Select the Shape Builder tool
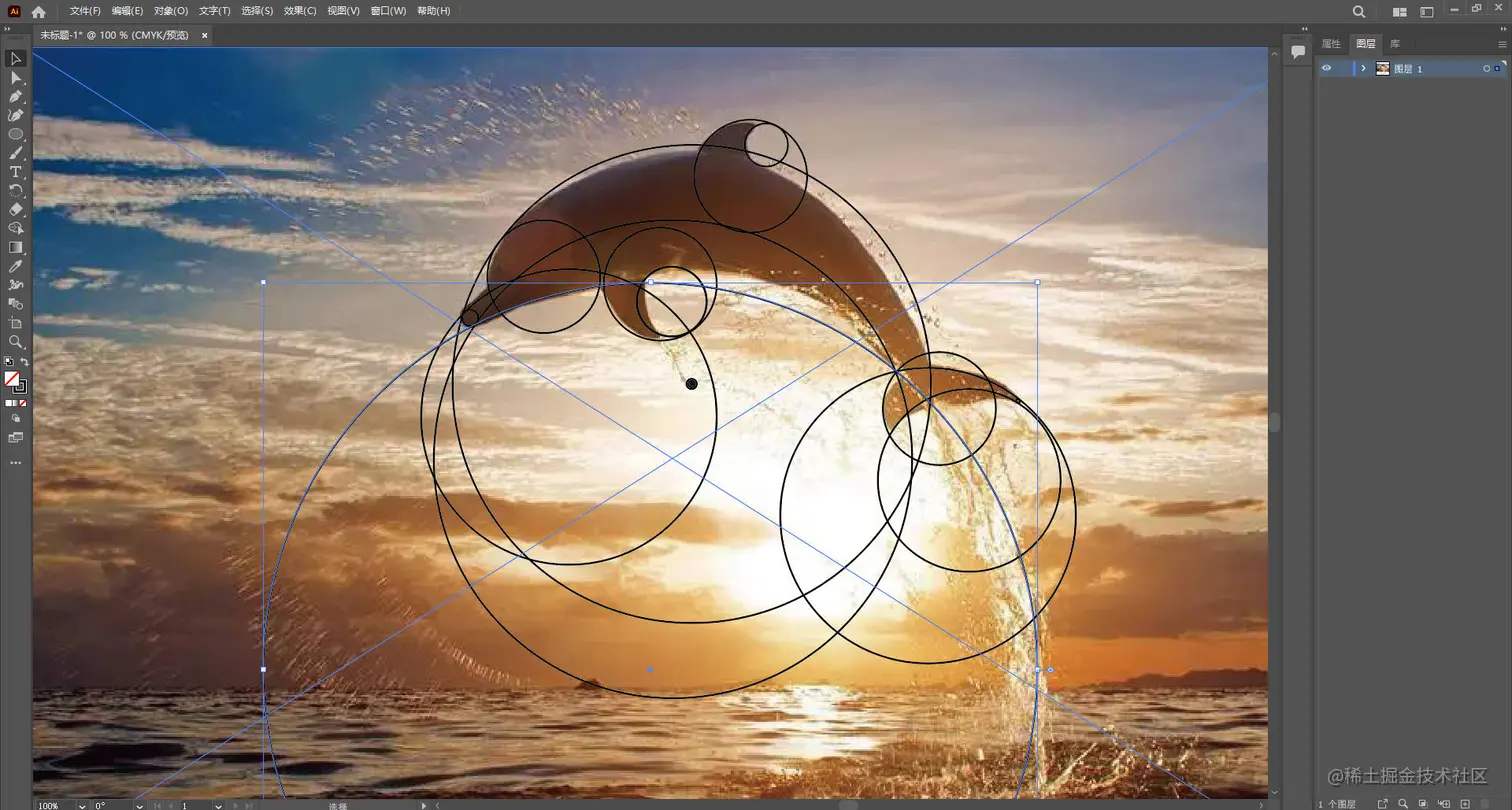 tap(15, 228)
